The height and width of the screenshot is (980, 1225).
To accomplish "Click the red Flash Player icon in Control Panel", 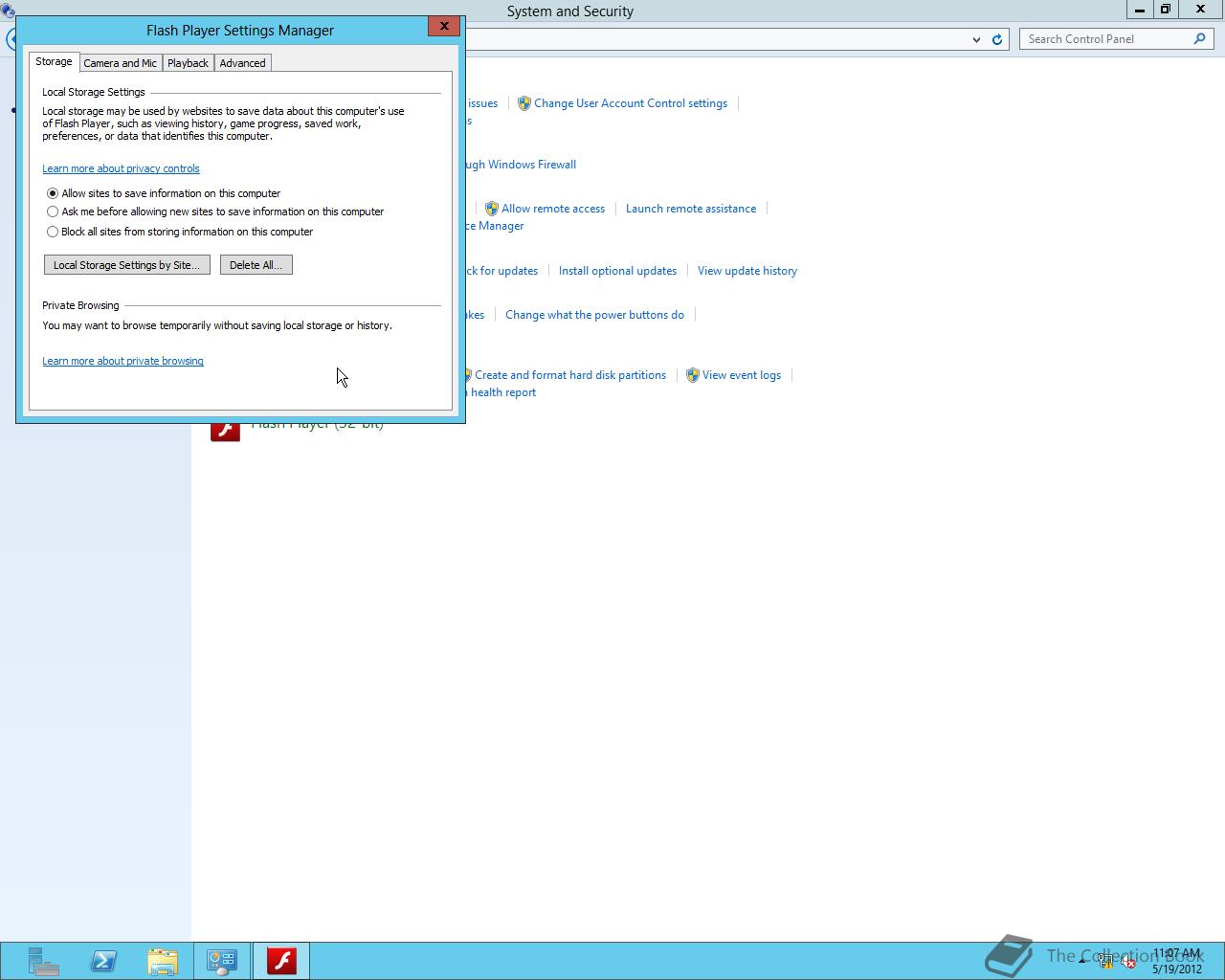I will click(x=226, y=431).
